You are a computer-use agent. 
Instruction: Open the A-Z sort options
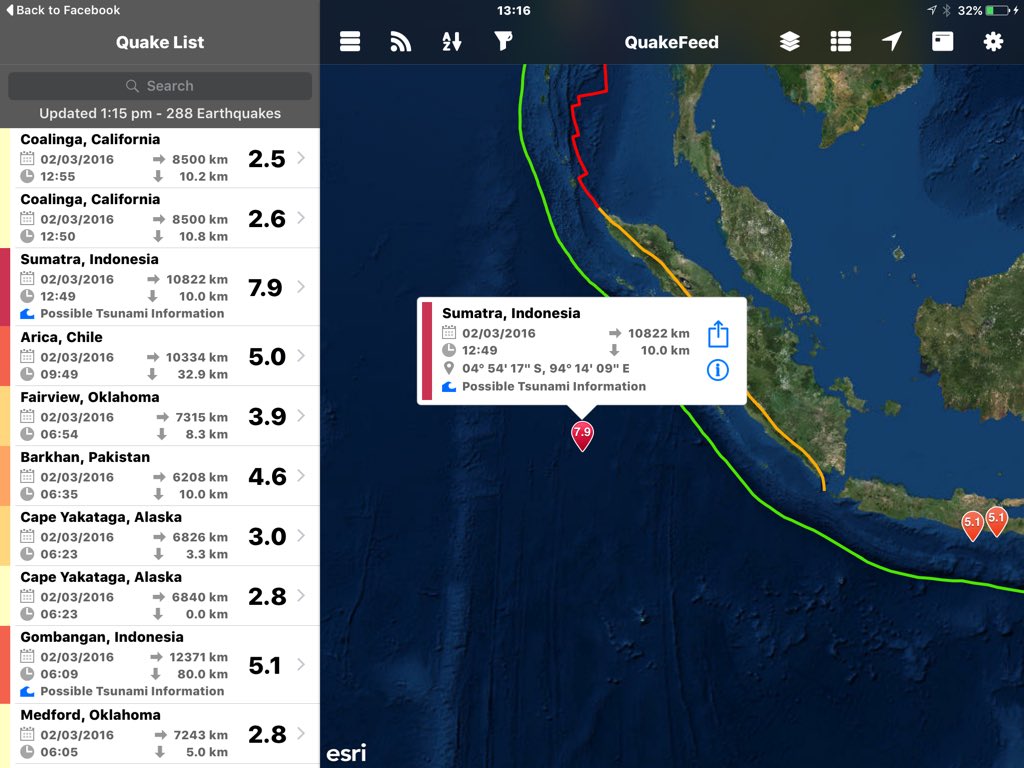pos(451,42)
